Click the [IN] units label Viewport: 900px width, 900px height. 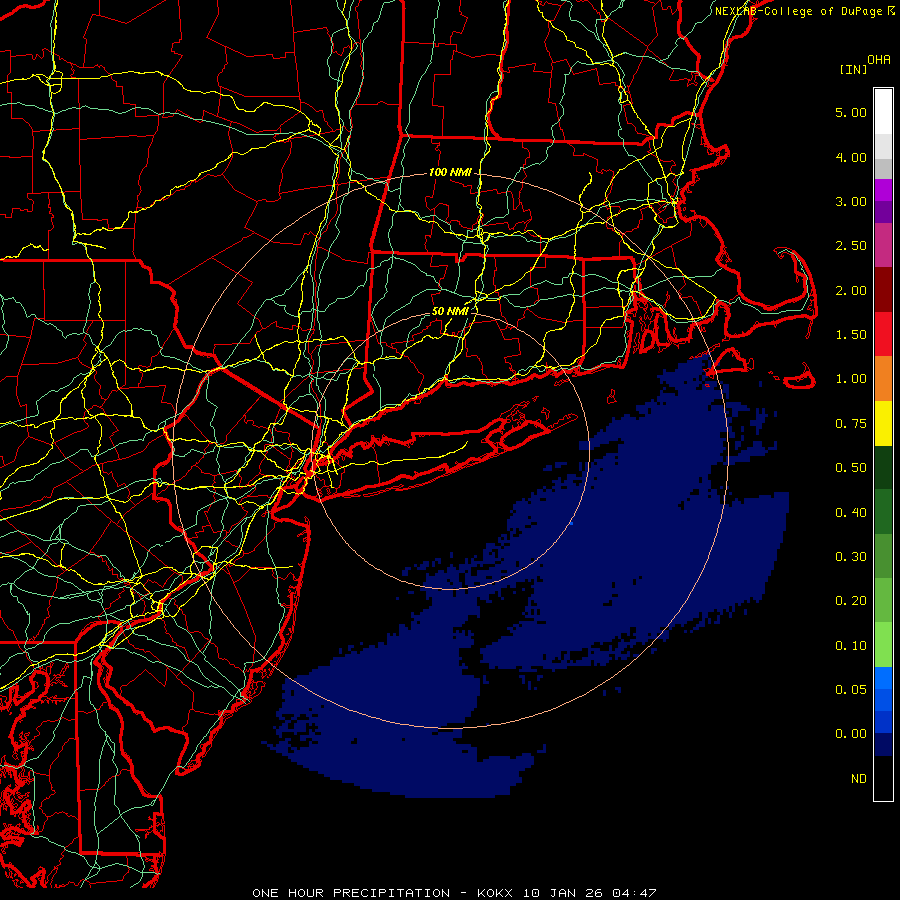(x=853, y=69)
